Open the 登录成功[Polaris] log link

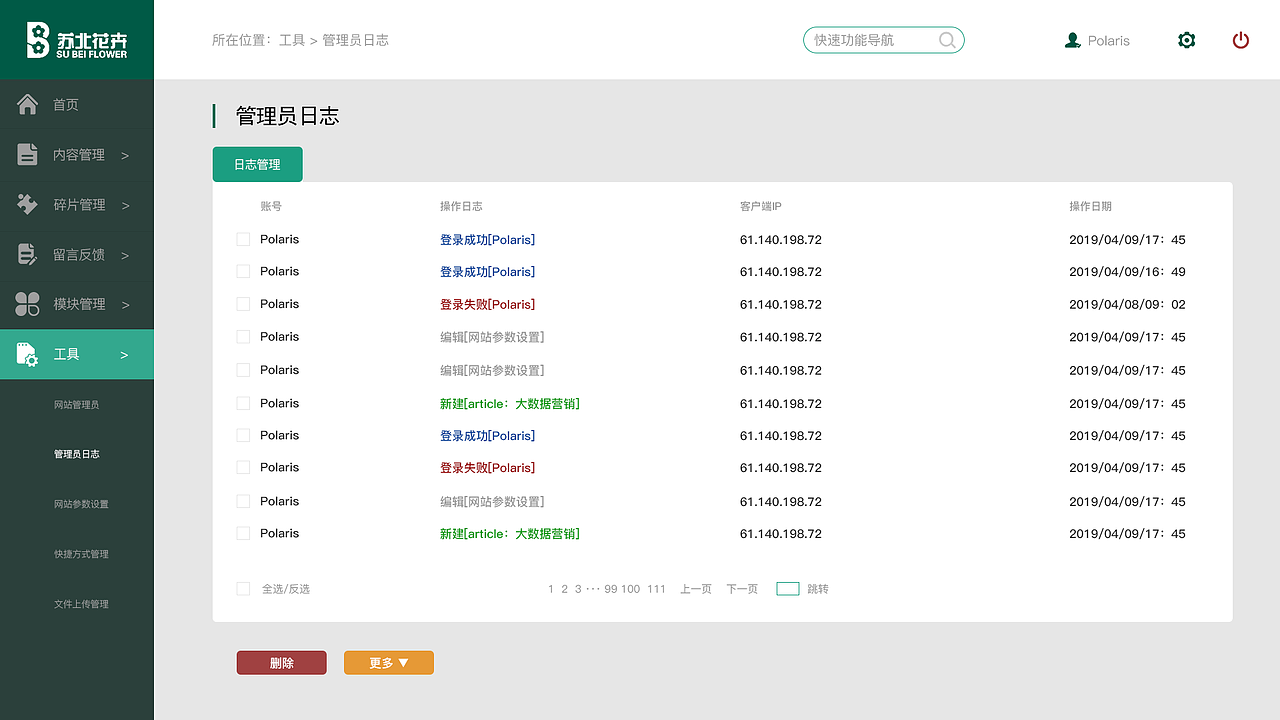pyautogui.click(x=488, y=239)
